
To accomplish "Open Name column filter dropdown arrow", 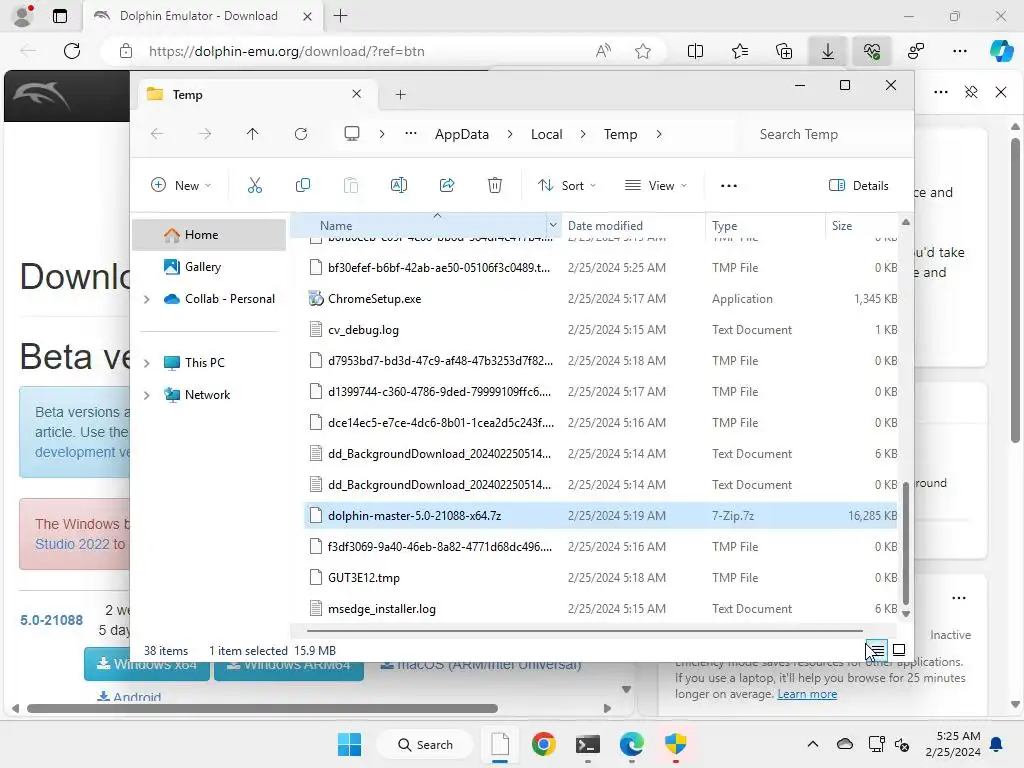I will click(552, 225).
